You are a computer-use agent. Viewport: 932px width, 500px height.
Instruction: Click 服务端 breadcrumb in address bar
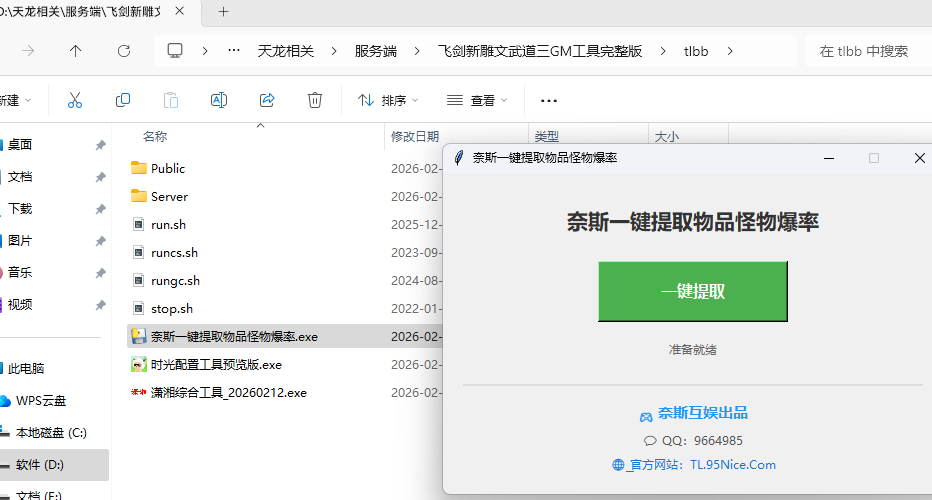pyautogui.click(x=376, y=51)
